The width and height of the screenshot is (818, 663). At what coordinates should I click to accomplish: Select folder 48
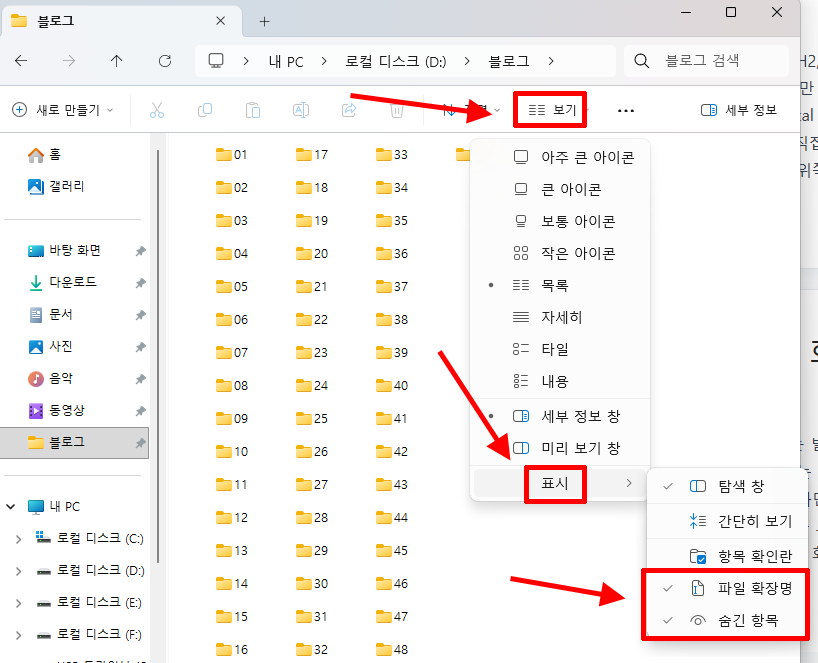392,650
